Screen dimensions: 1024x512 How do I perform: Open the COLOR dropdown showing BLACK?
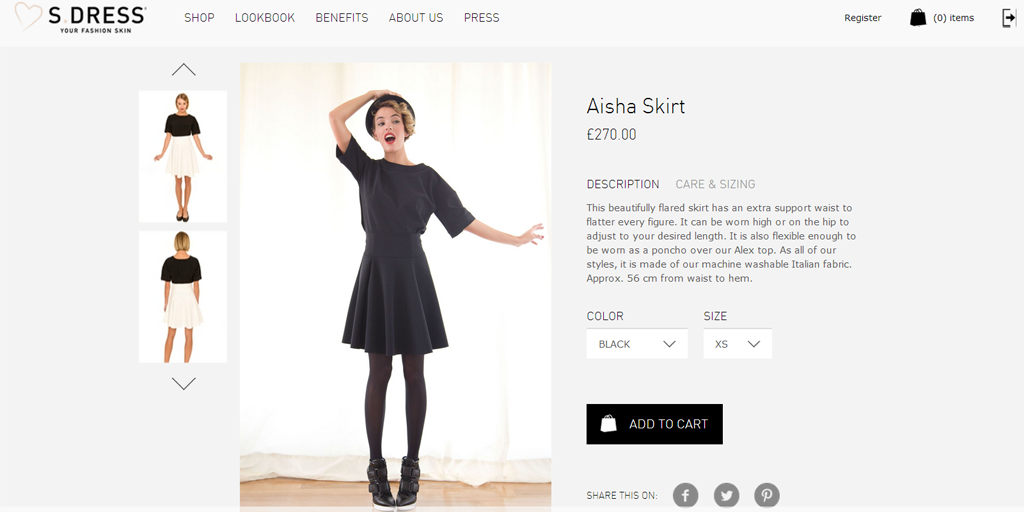click(637, 344)
